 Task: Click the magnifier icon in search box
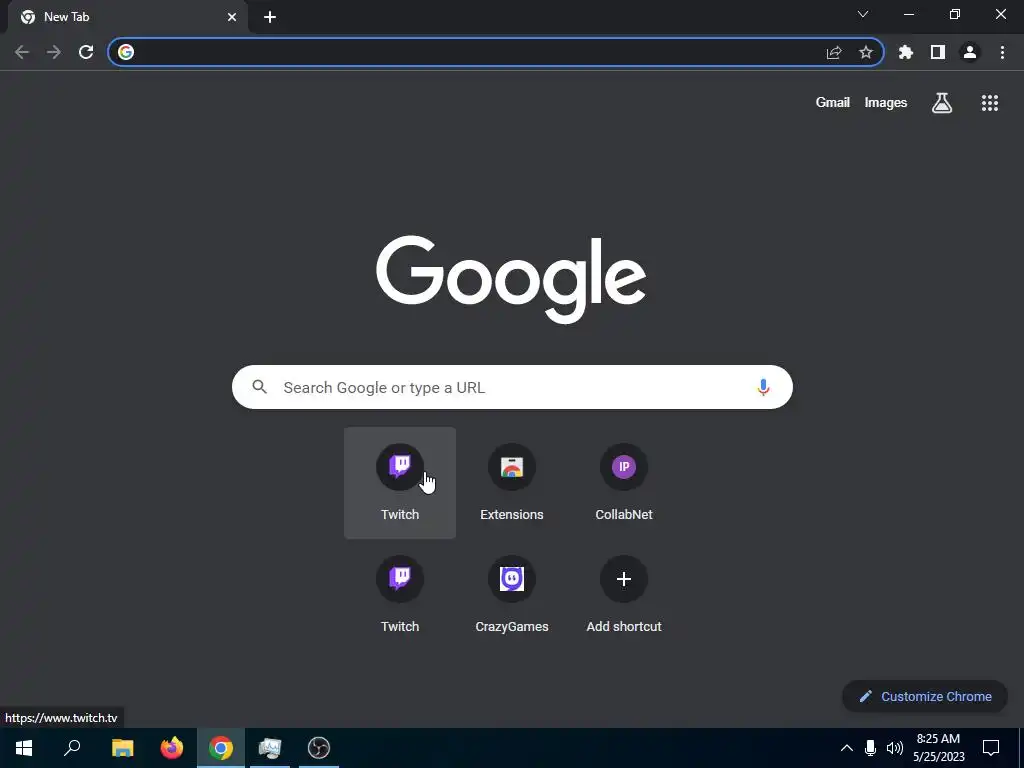(x=259, y=387)
